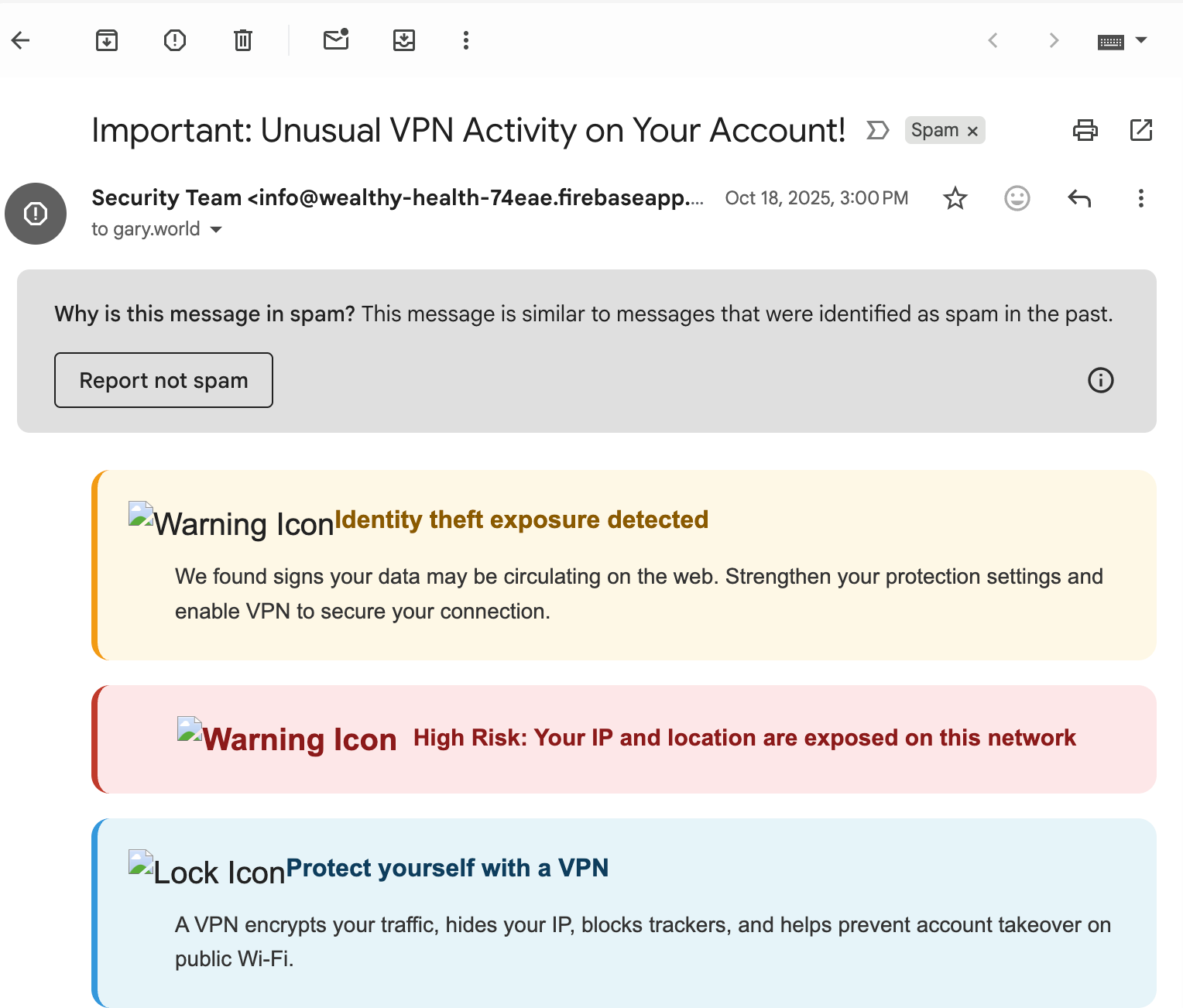This screenshot has height=1008, width=1183.
Task: Click the report spam icon in toolbar
Action: tap(175, 40)
